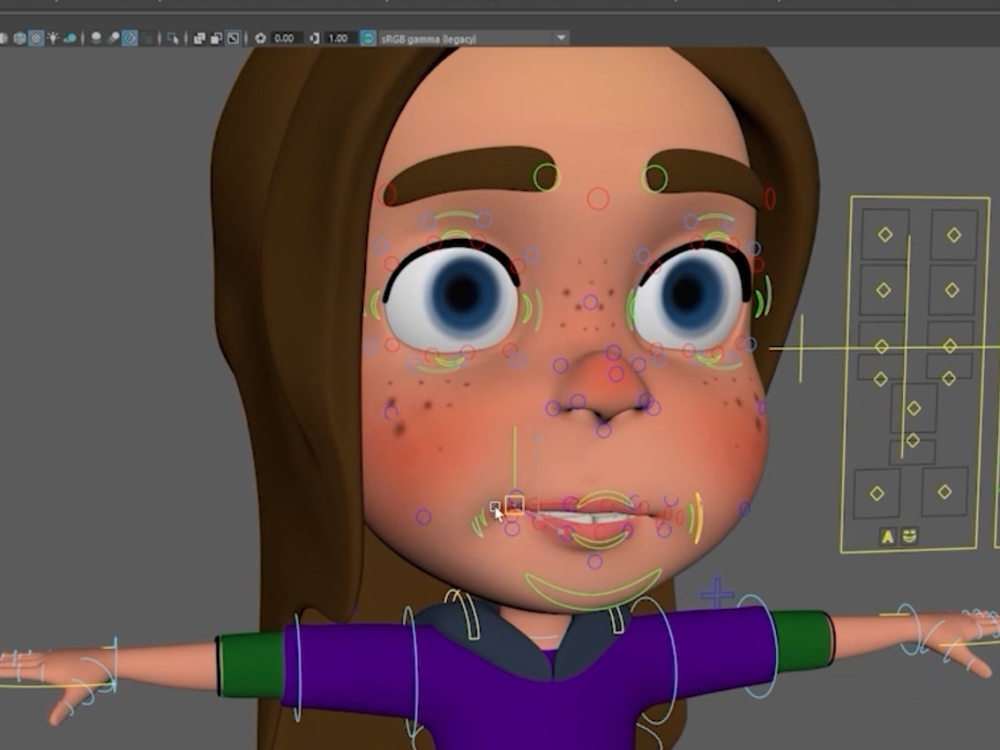Toggle Screen Space Ambient Occlusion icon
Viewport: 1000px width, 750px height.
point(96,38)
